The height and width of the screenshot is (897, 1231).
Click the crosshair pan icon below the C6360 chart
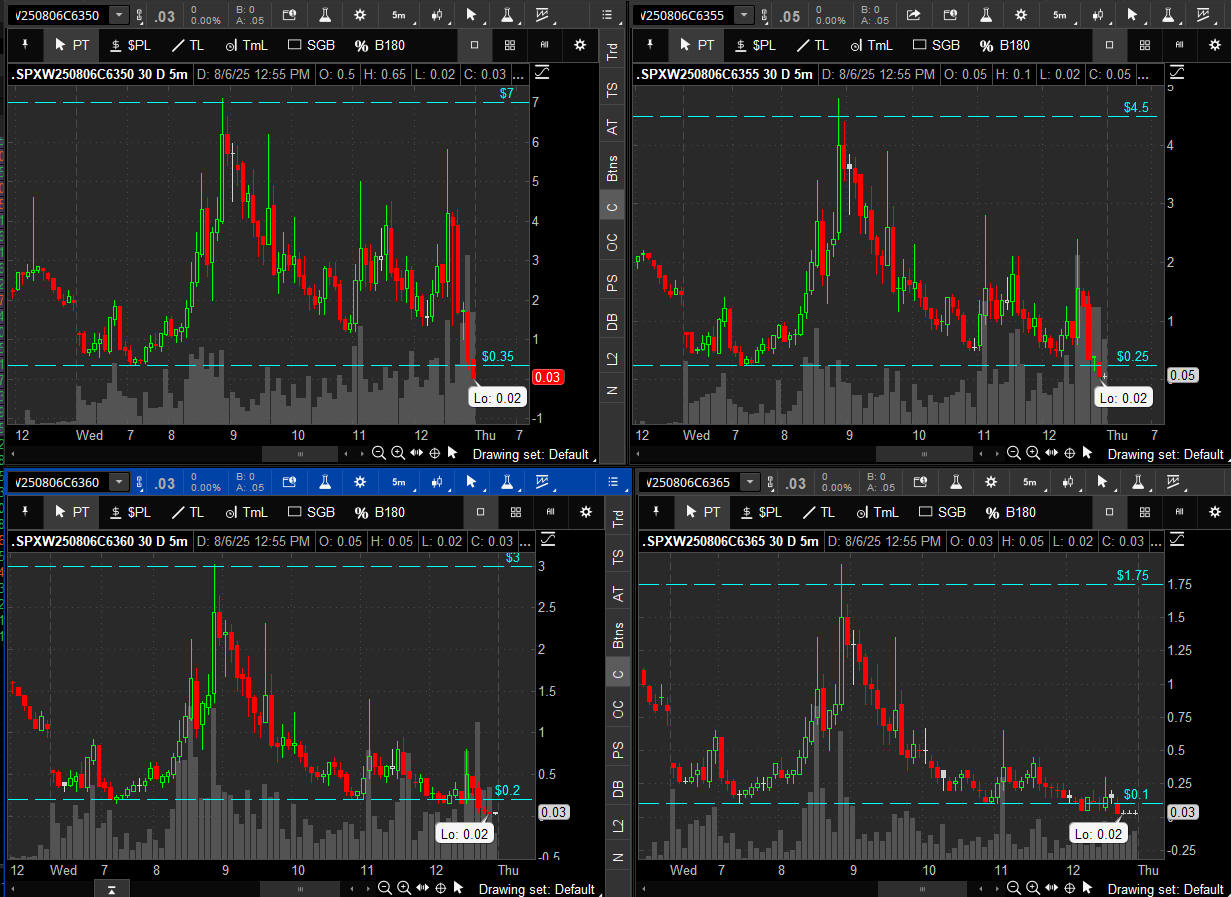click(440, 888)
